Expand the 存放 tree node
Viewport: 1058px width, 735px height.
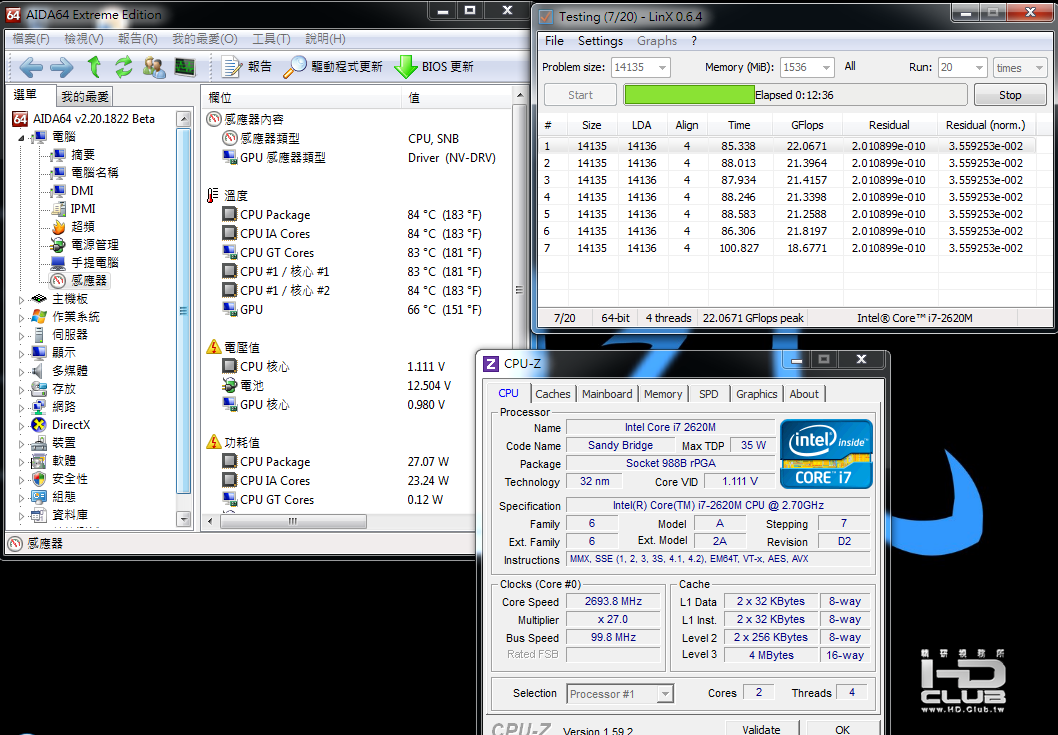tap(22, 389)
